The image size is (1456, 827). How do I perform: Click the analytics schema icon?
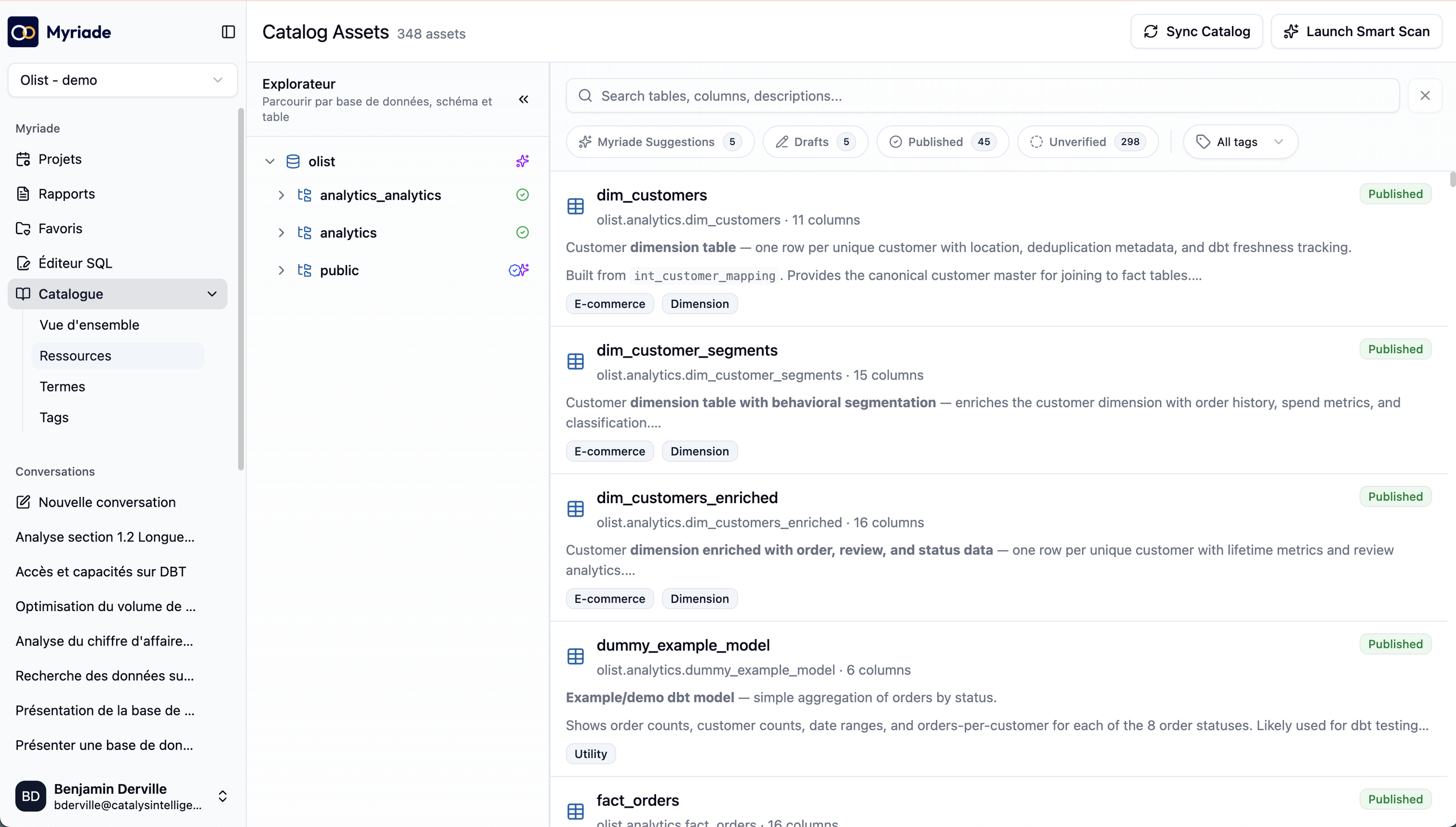pos(305,233)
